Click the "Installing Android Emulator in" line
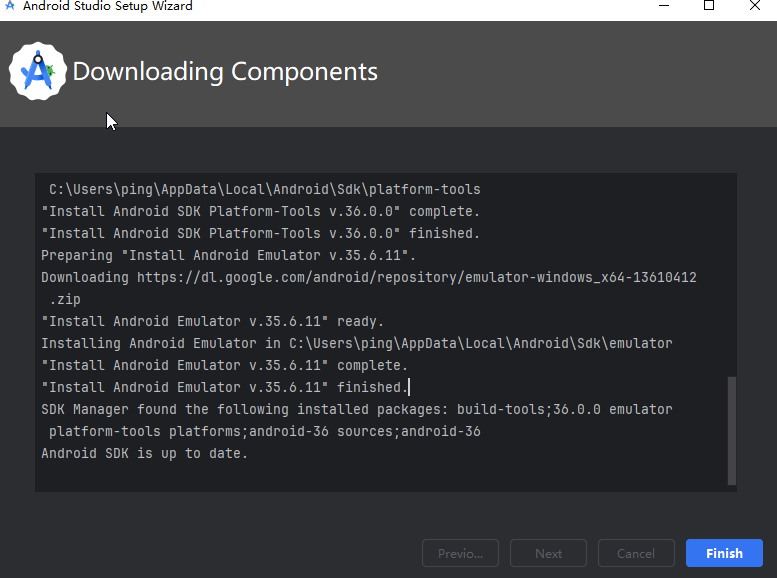777x578 pixels. [357, 343]
